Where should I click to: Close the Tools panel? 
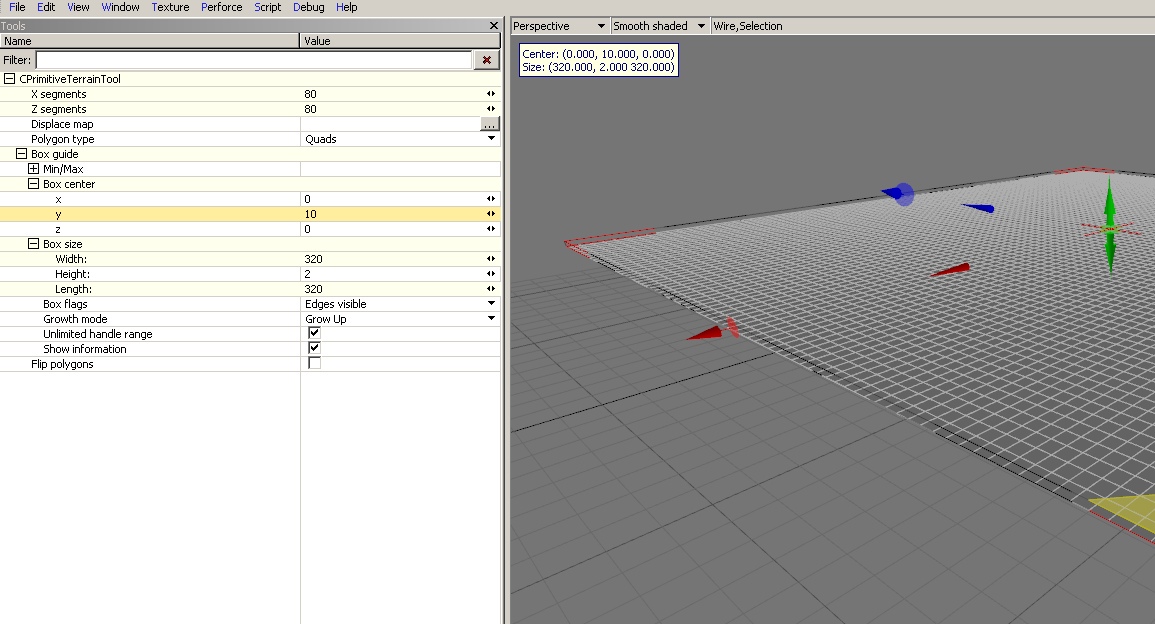pyautogui.click(x=494, y=26)
